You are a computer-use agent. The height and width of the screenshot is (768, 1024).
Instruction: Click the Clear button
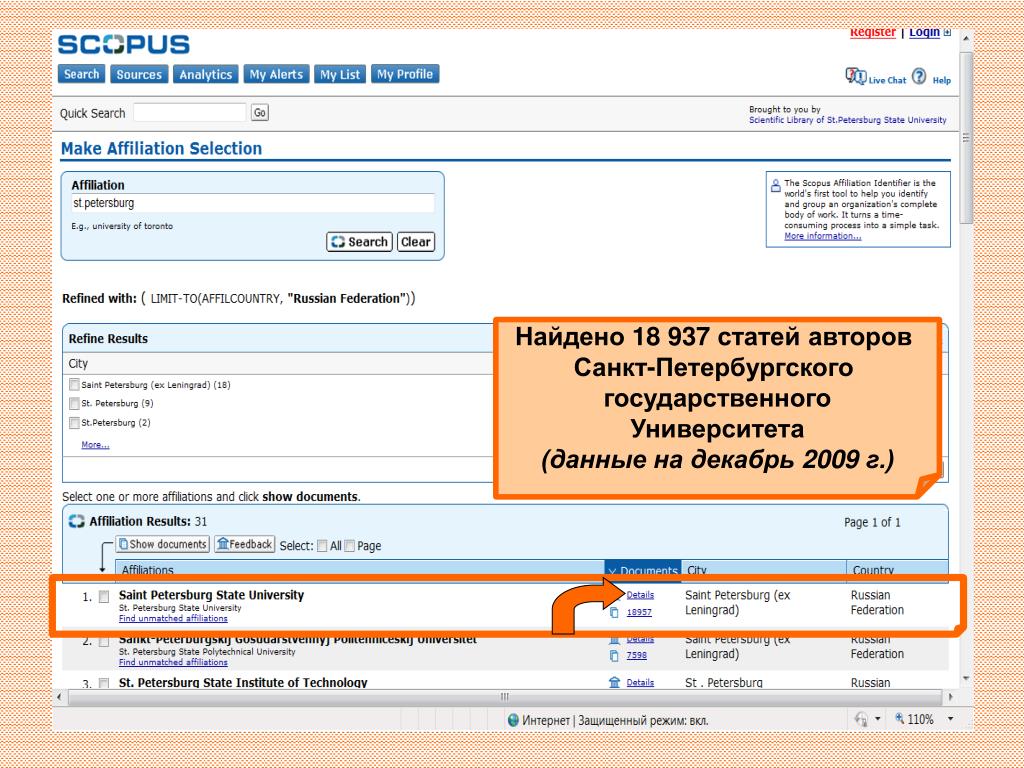click(x=415, y=242)
